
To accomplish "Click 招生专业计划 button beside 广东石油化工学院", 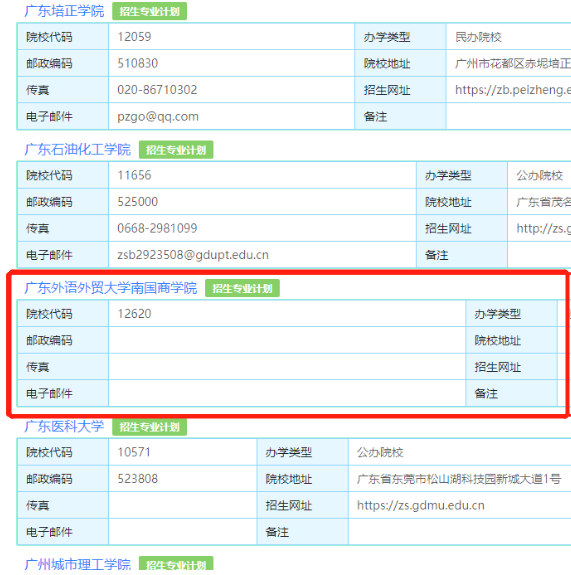I will click(x=176, y=150).
